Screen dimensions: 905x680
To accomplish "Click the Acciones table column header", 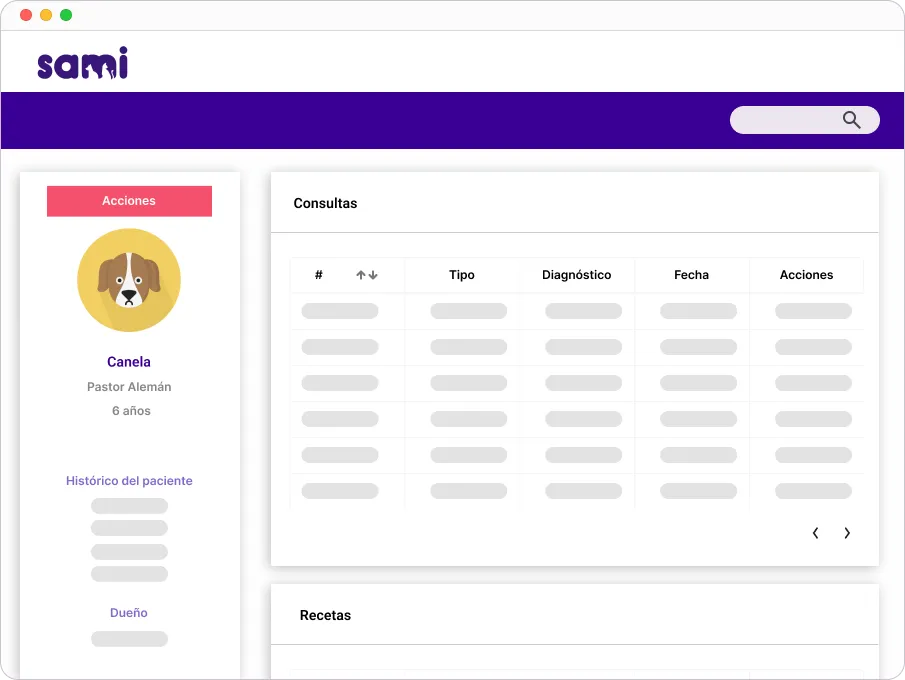I will point(806,275).
